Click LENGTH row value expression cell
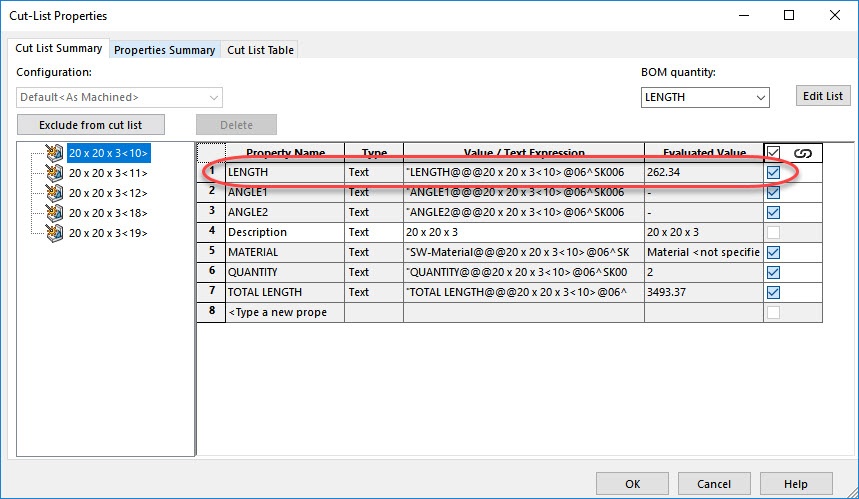This screenshot has width=859, height=499. coord(524,172)
